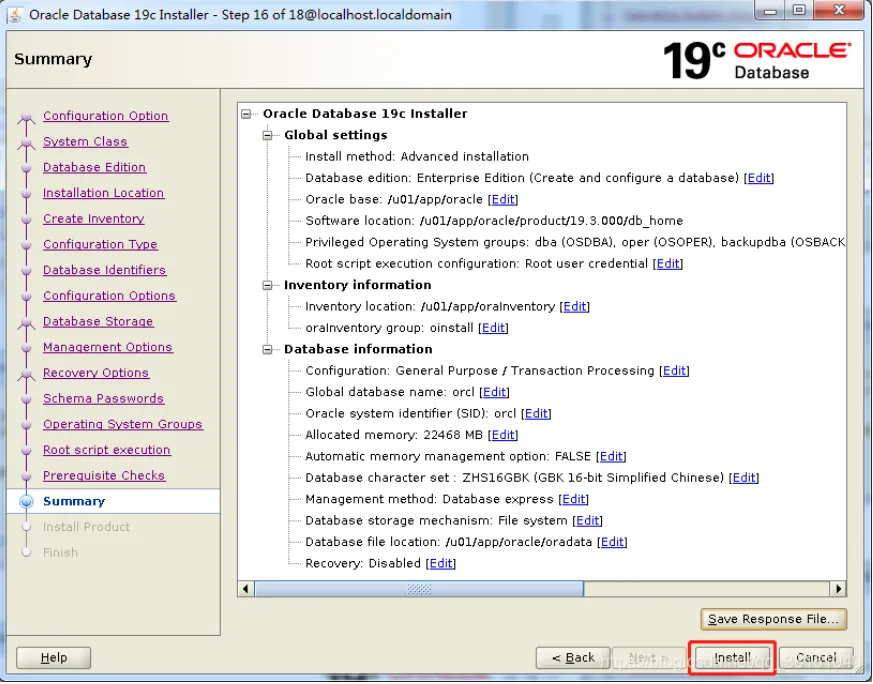The width and height of the screenshot is (873, 684).
Task: Go to the System Class step
Action: pos(85,141)
